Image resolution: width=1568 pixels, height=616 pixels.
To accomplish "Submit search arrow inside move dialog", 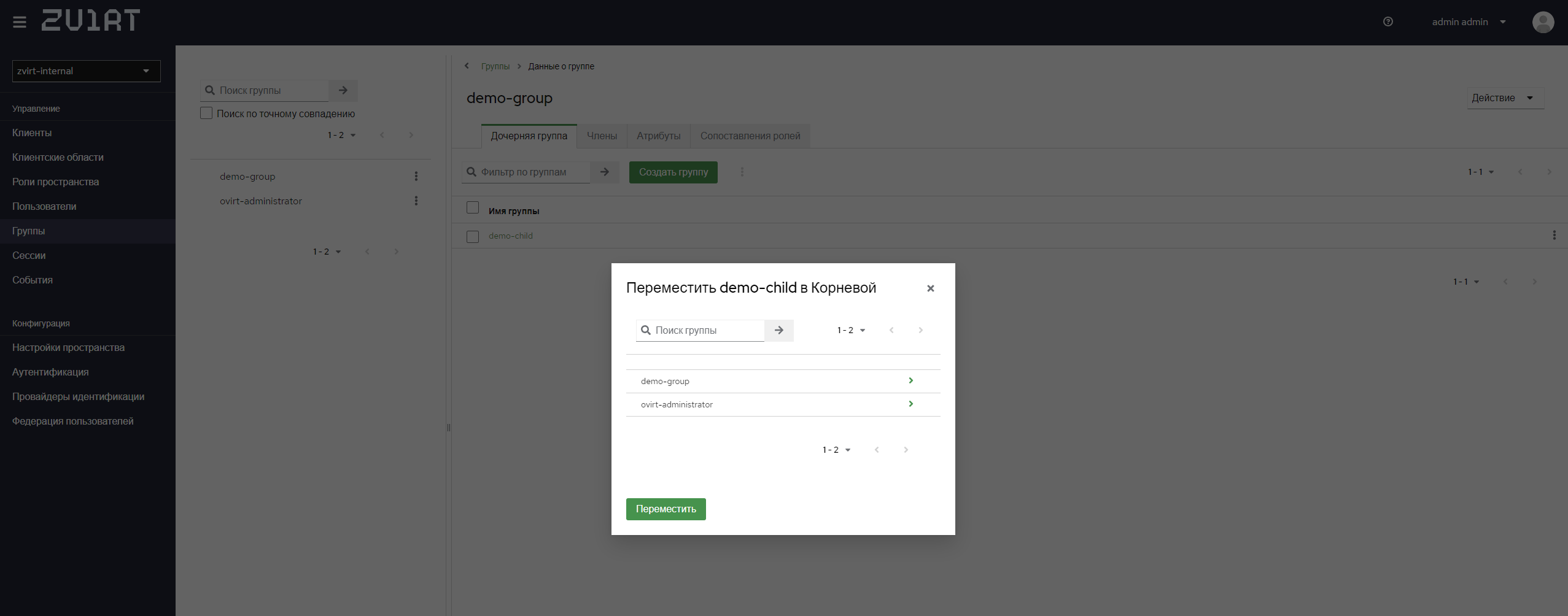I will (x=779, y=330).
